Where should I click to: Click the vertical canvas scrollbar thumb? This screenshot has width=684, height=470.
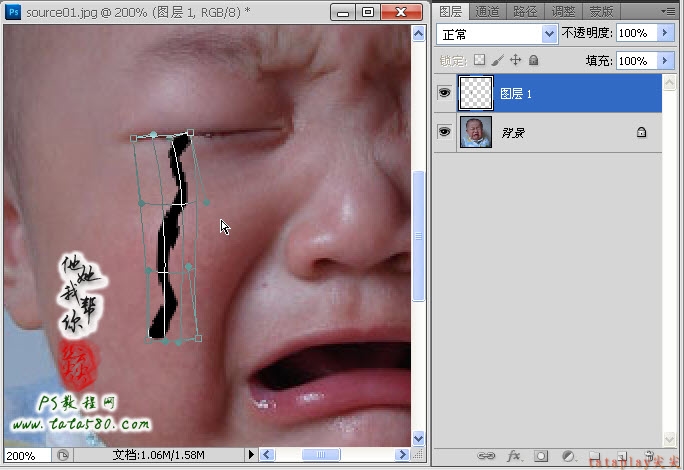[x=418, y=236]
